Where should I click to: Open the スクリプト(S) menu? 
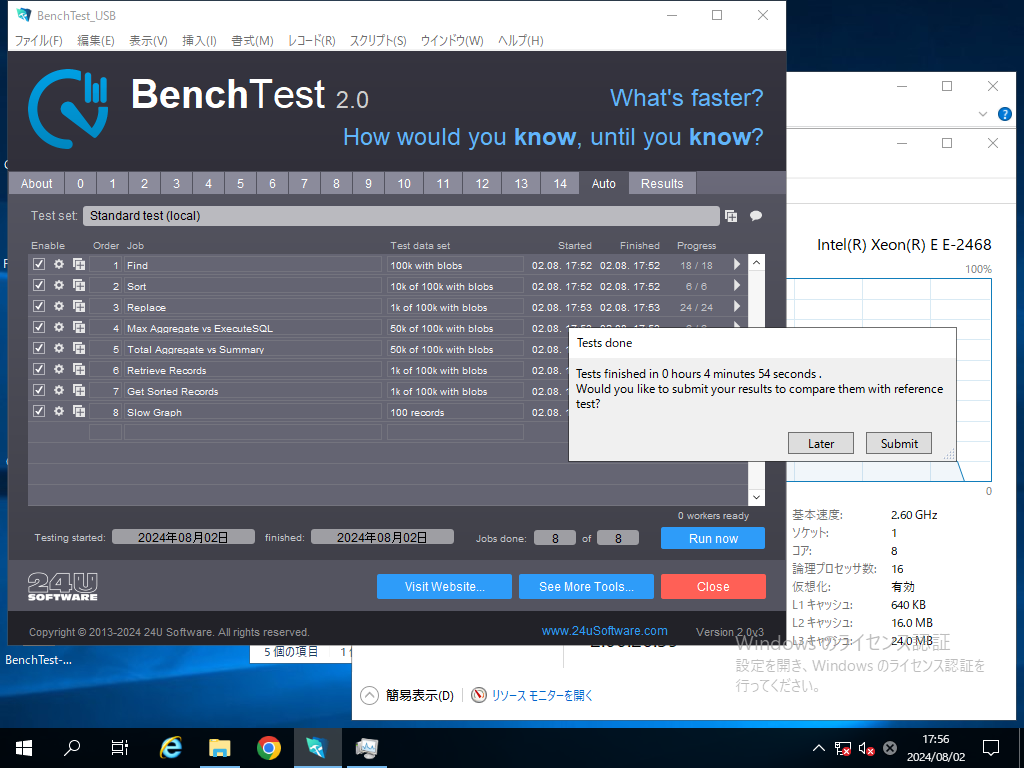[x=378, y=40]
